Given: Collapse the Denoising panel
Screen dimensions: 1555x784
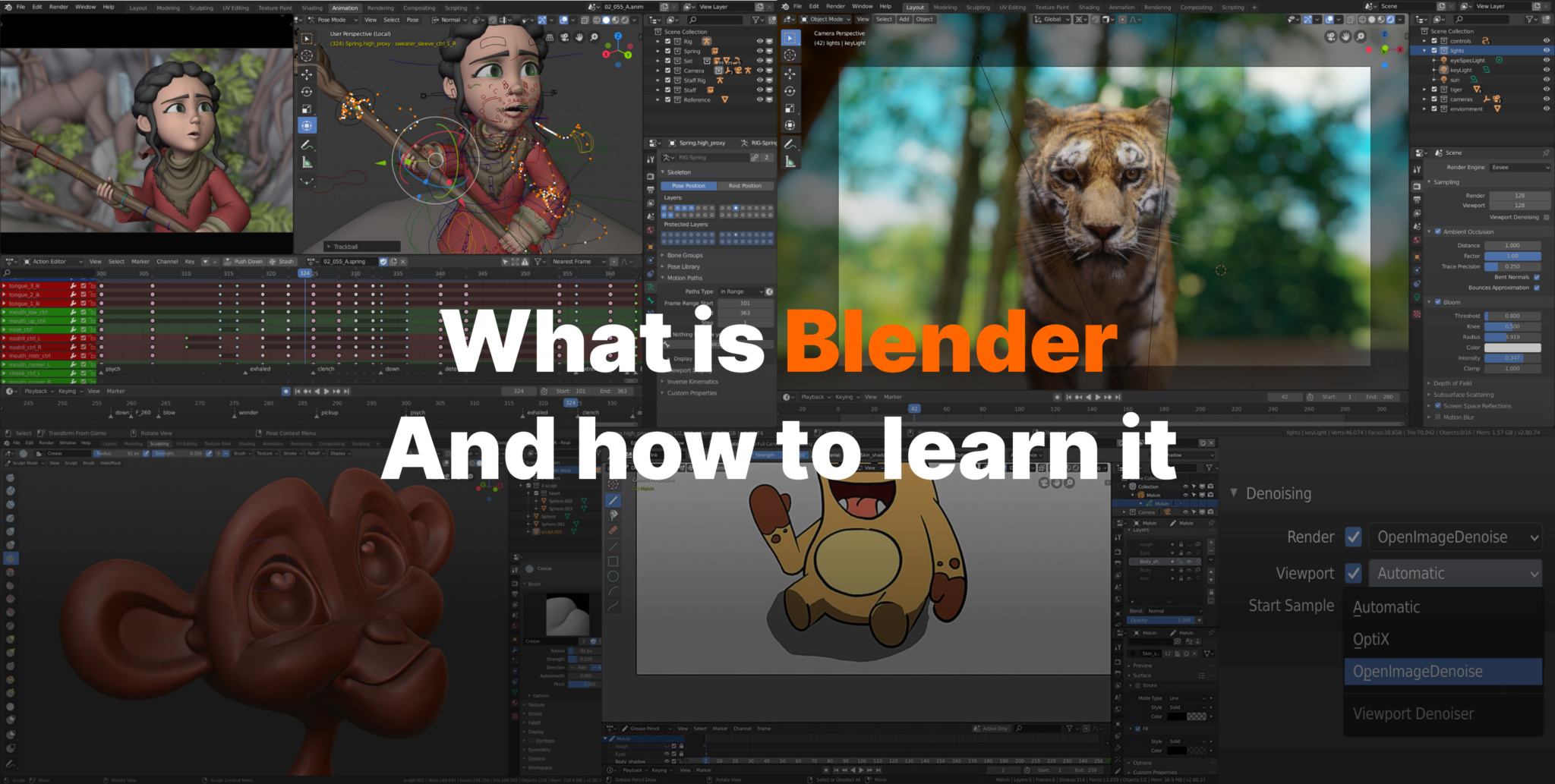Looking at the screenshot, I should tap(1235, 493).
